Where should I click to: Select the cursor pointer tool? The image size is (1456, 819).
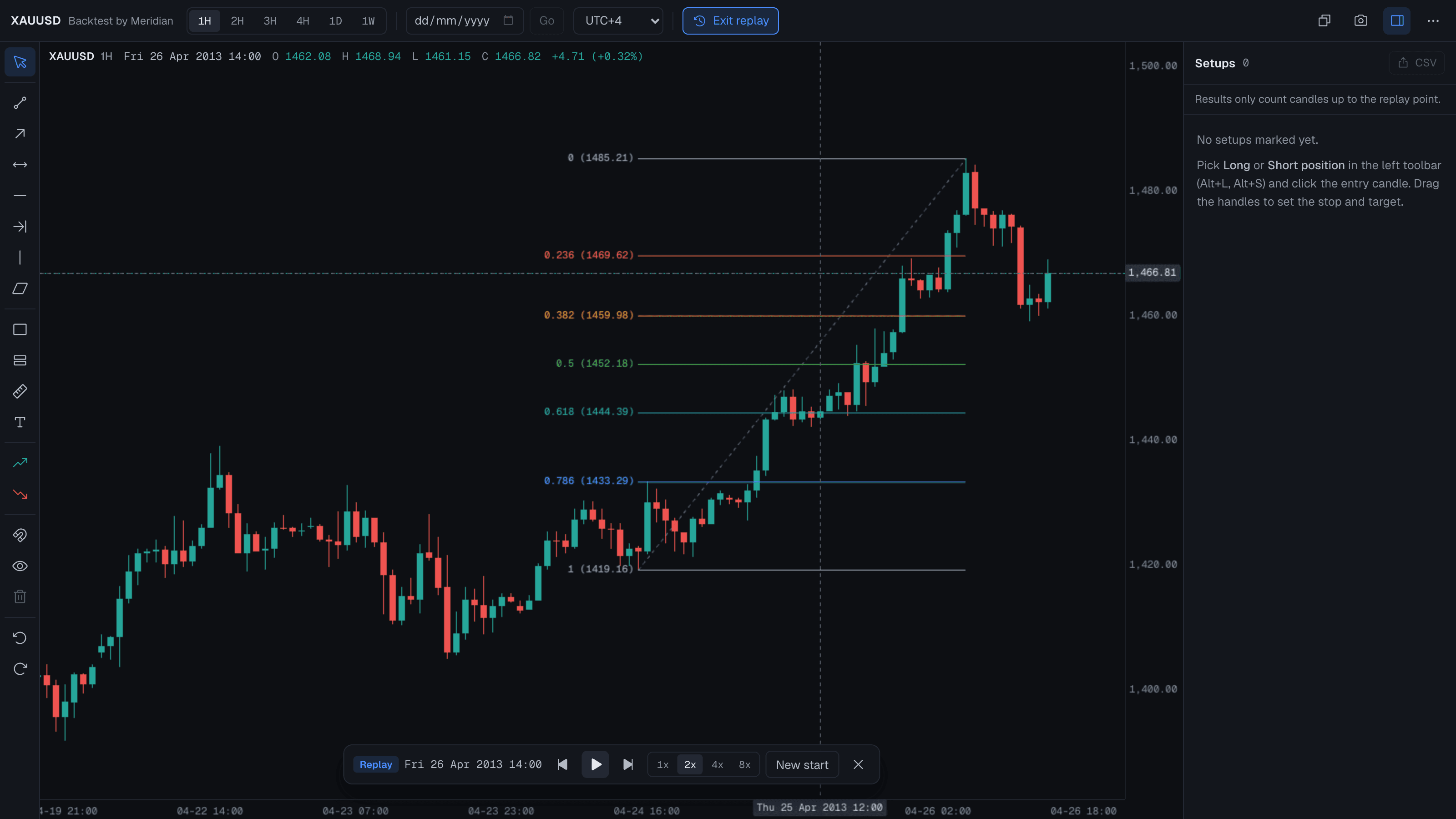tap(20, 62)
